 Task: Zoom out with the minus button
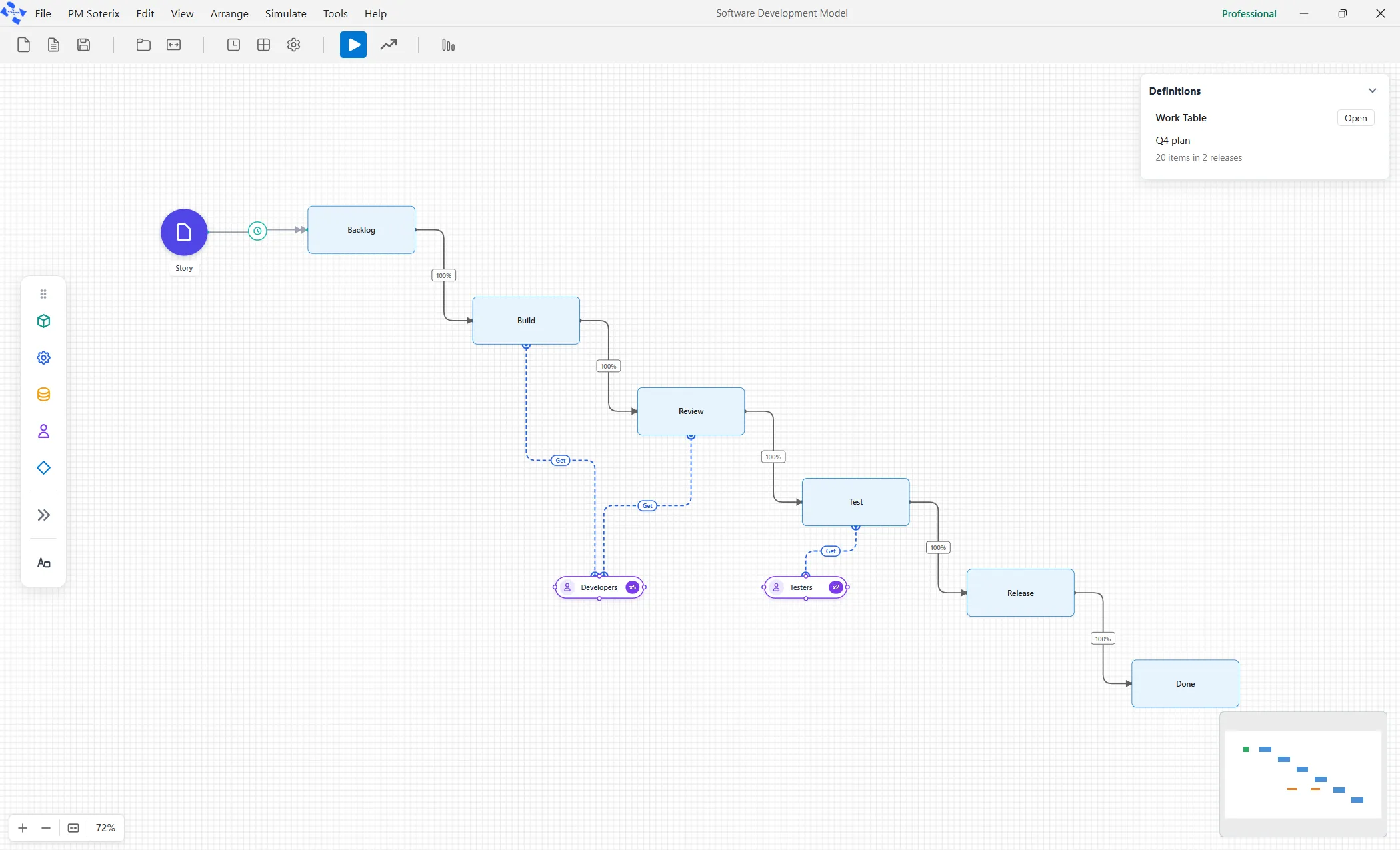click(x=46, y=828)
